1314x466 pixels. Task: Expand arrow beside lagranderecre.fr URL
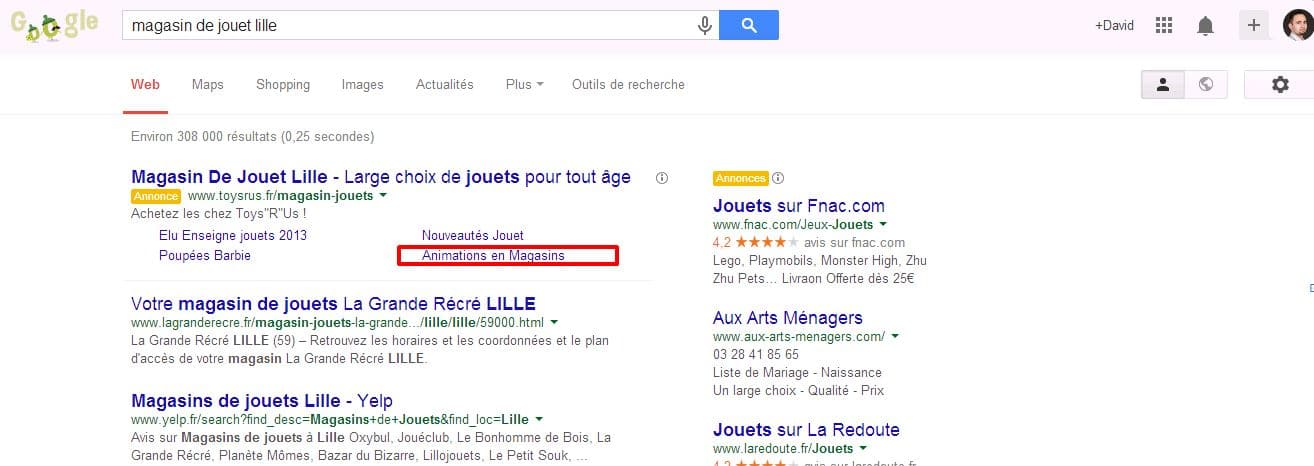click(x=554, y=322)
